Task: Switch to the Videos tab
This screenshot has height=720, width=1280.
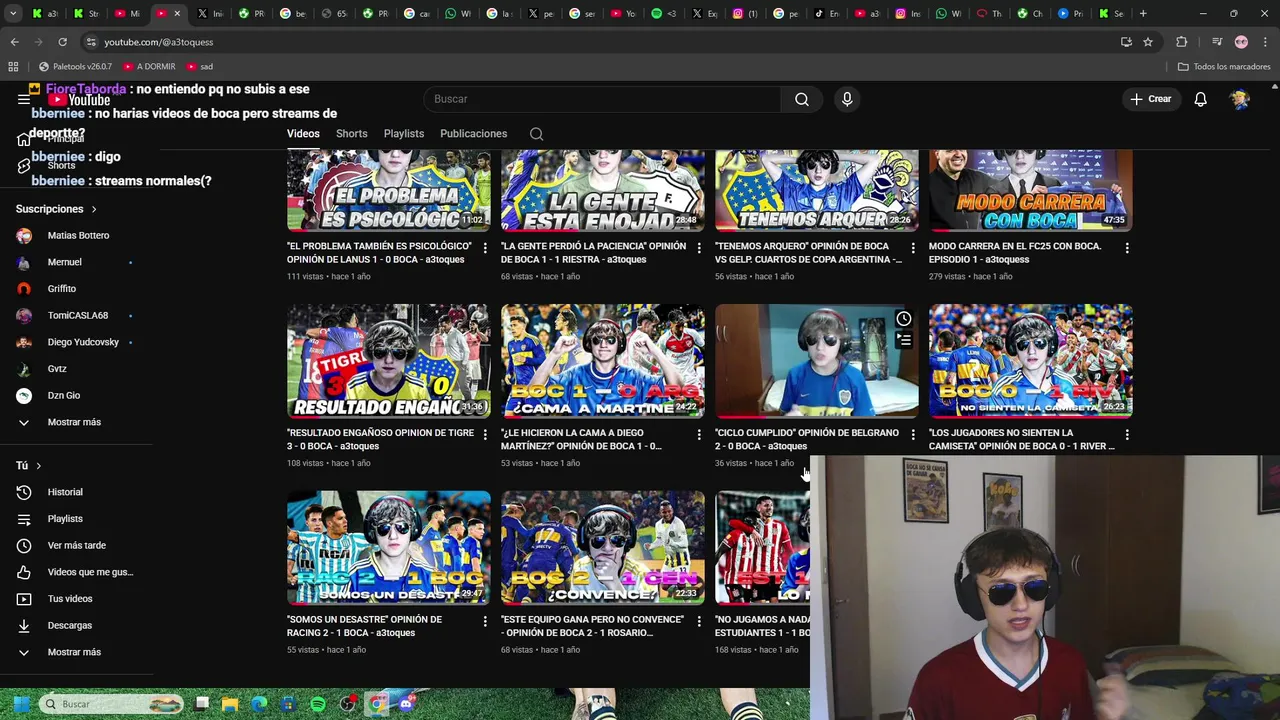Action: pyautogui.click(x=303, y=134)
